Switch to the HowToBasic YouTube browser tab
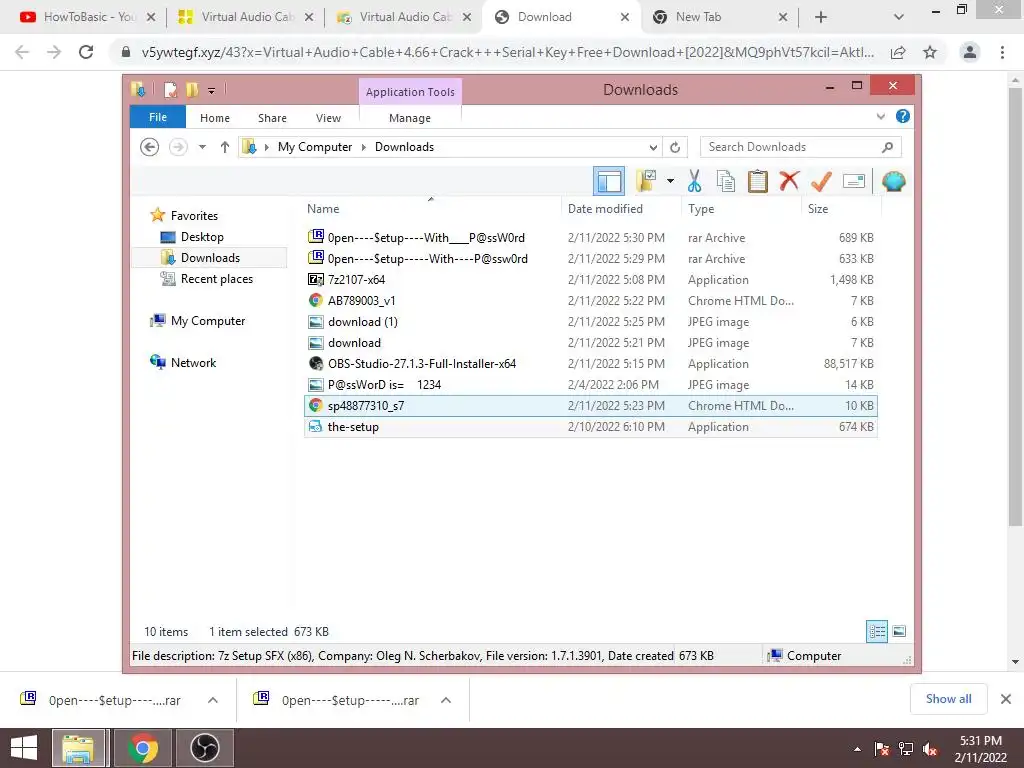This screenshot has width=1024, height=768. (x=88, y=17)
